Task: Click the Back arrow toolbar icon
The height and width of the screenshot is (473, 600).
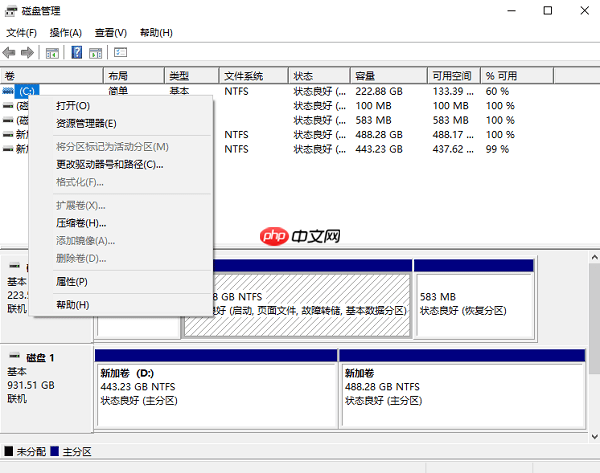Action: click(9, 52)
